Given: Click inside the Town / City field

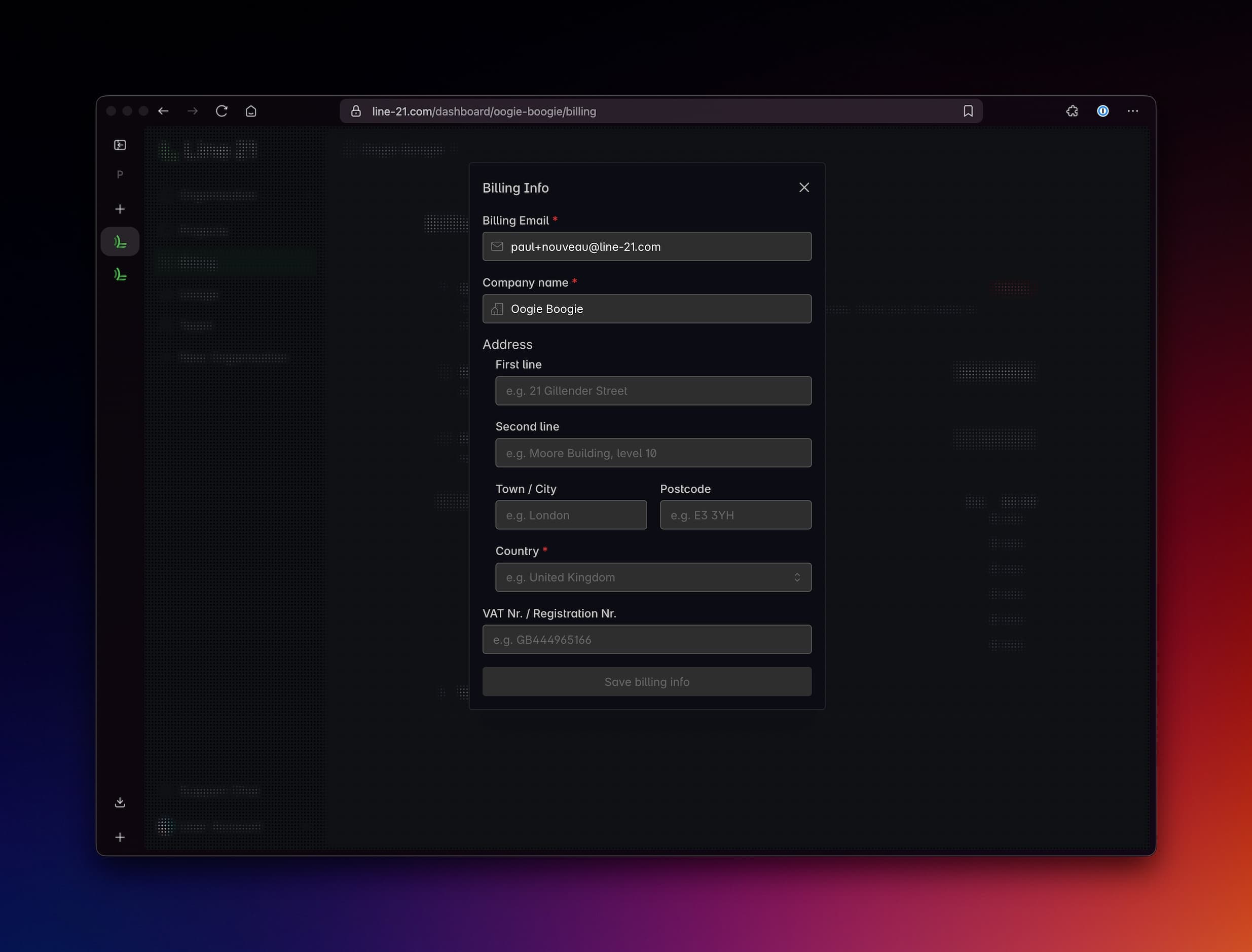Looking at the screenshot, I should 570,515.
